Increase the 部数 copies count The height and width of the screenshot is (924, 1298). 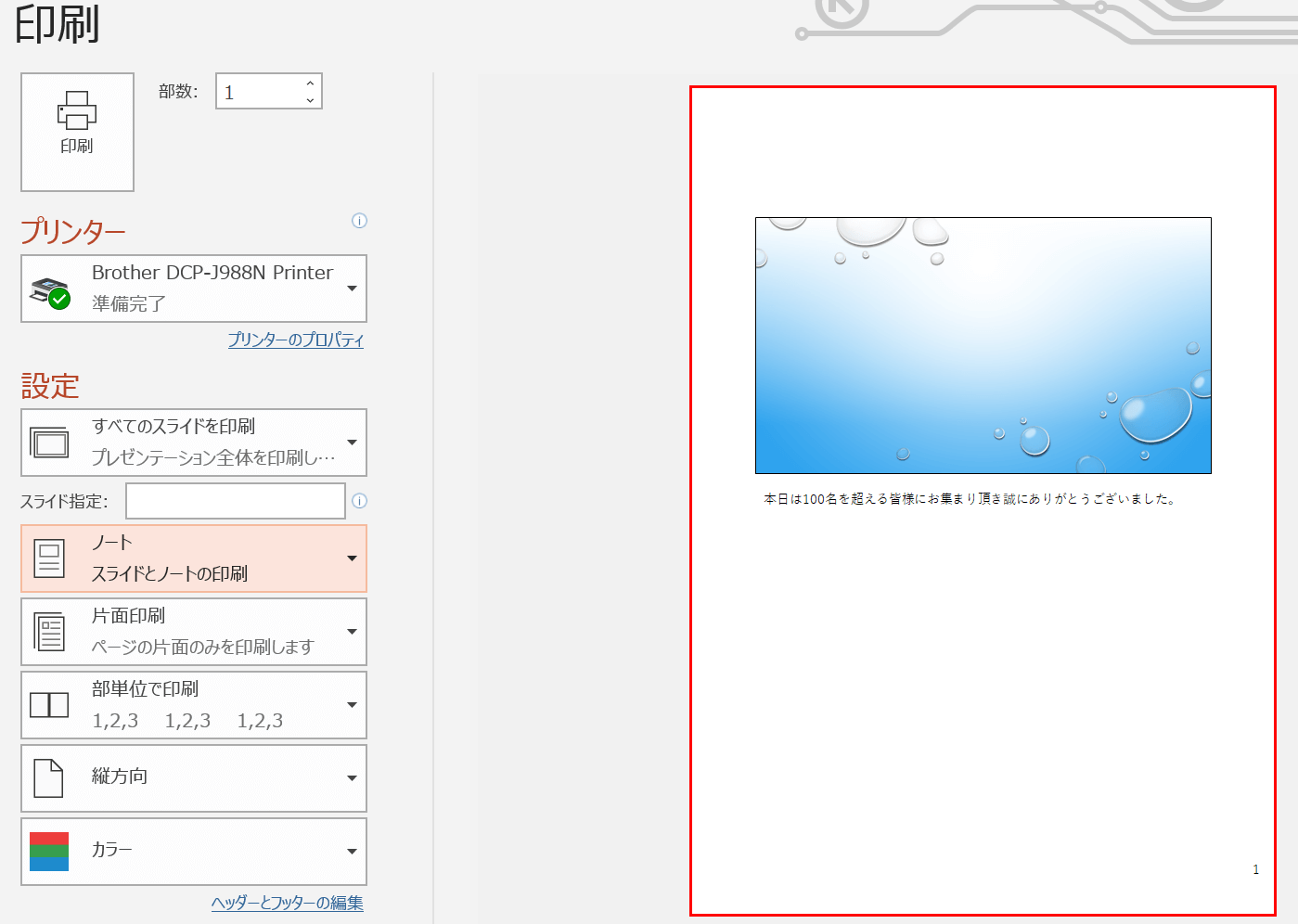(x=310, y=83)
